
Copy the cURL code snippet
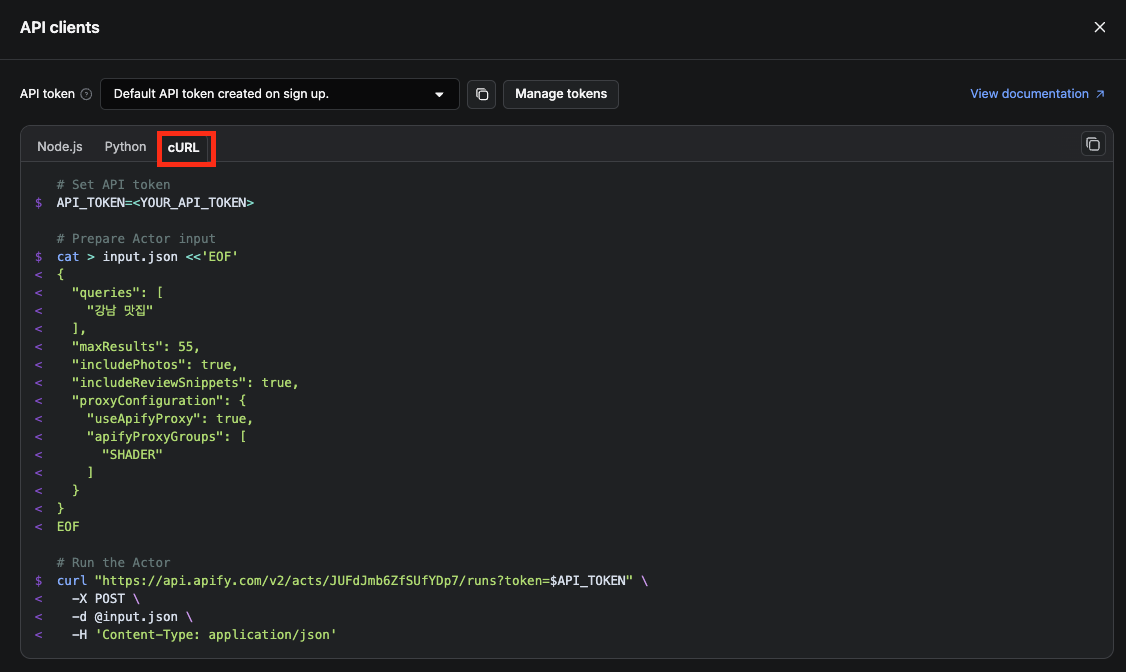pos(1092,144)
